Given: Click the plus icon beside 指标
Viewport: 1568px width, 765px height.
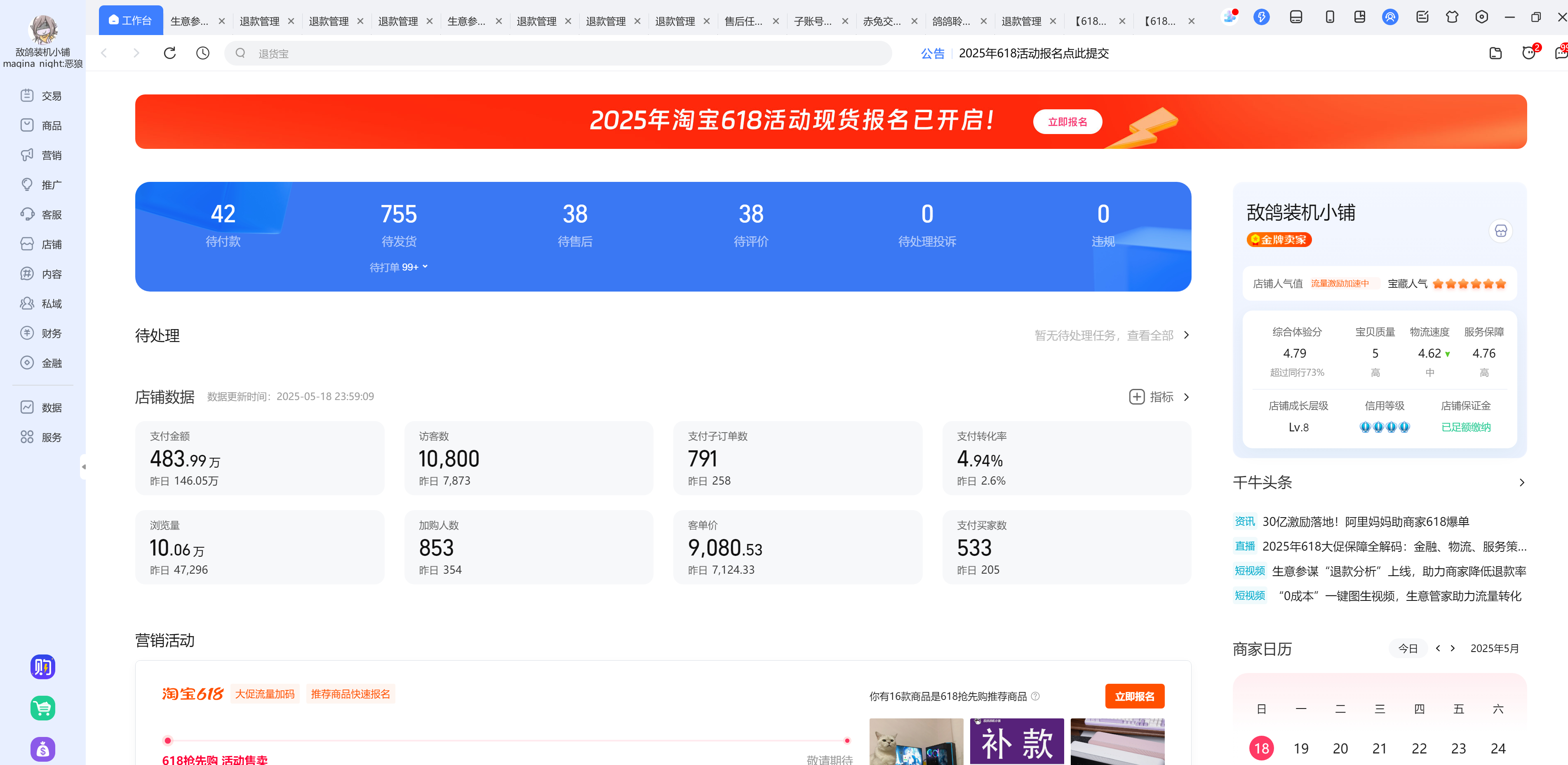Looking at the screenshot, I should coord(1136,398).
